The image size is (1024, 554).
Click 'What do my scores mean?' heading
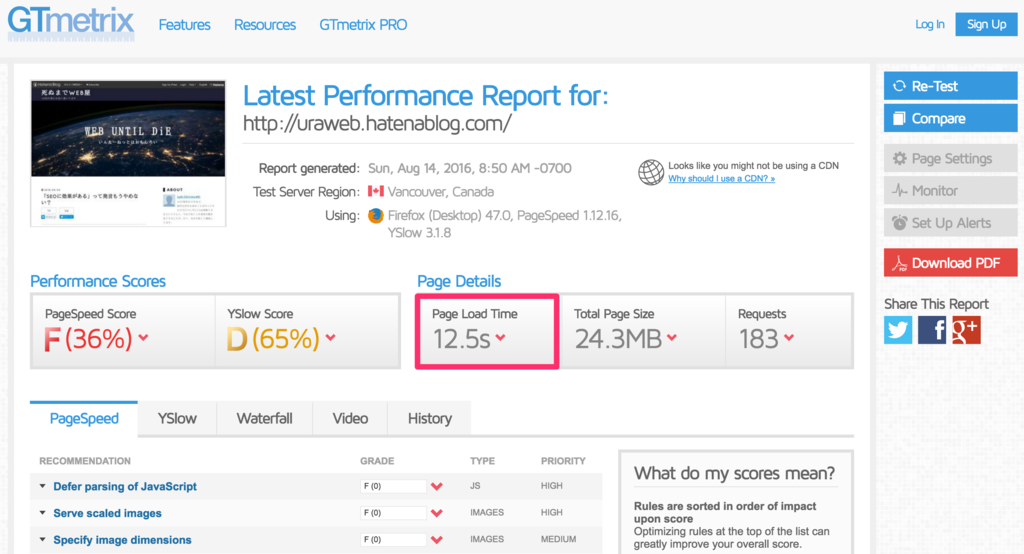point(734,473)
